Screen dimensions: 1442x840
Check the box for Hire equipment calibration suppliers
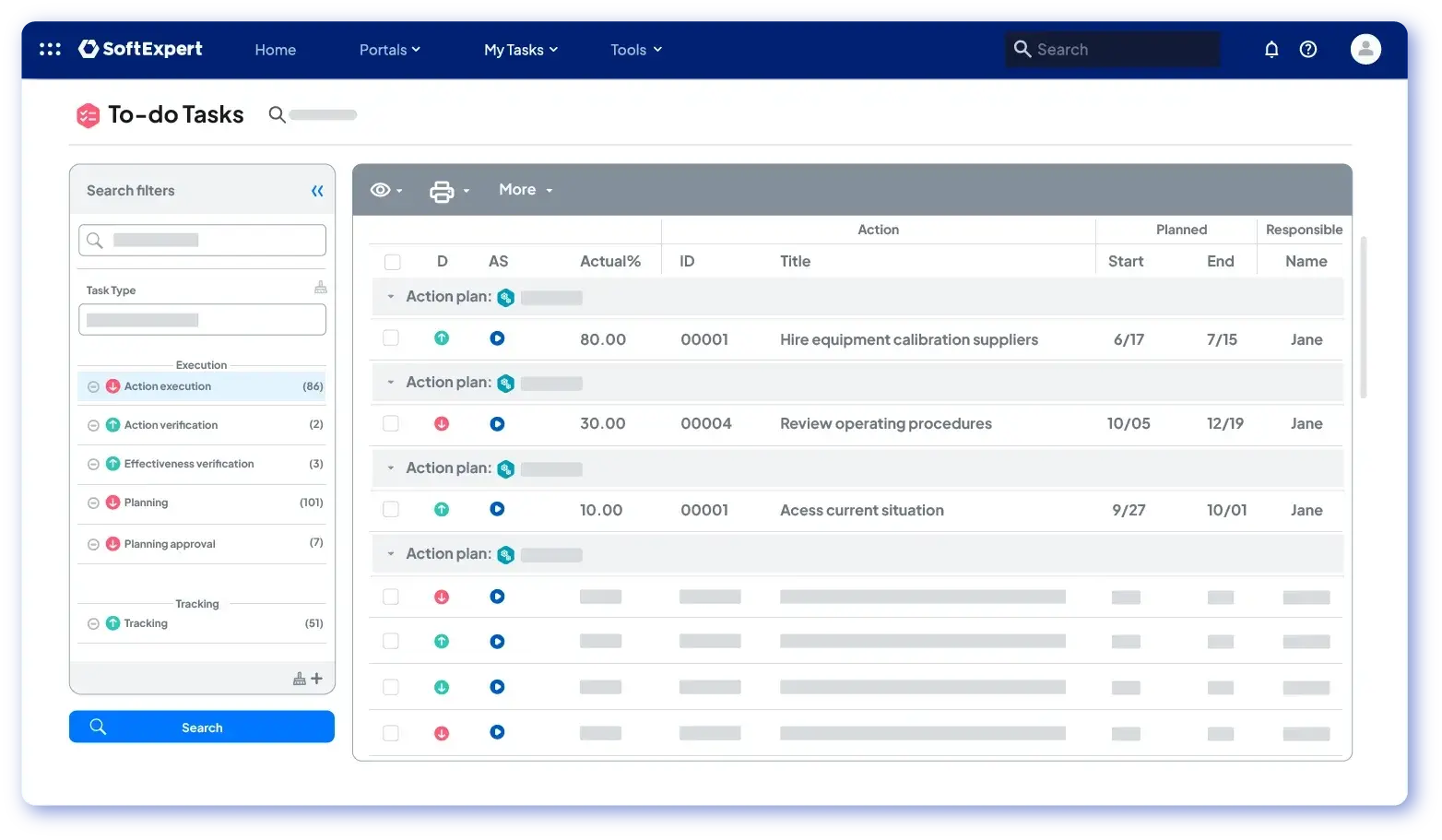point(391,338)
